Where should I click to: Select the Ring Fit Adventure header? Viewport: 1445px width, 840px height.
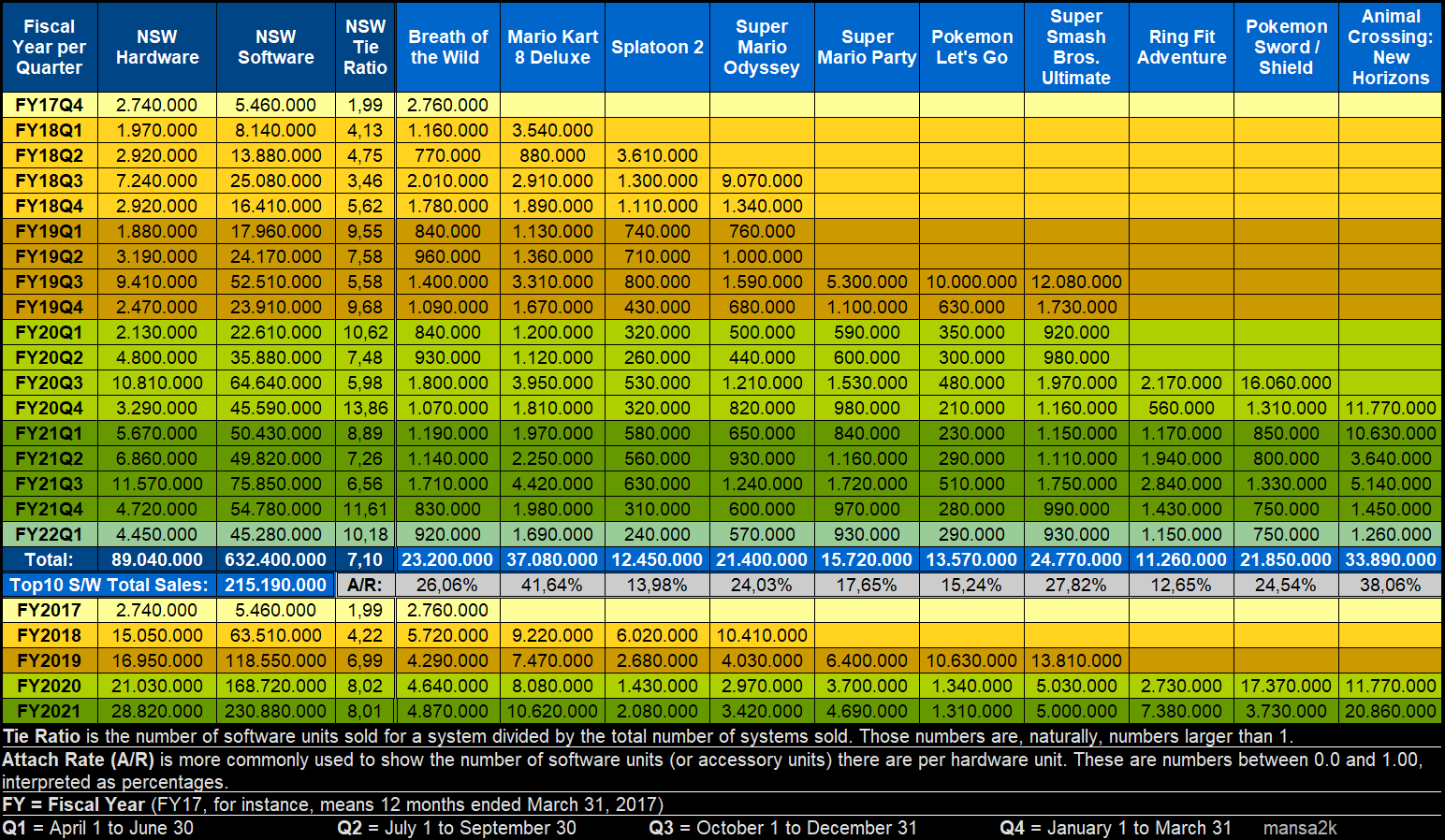1182,47
